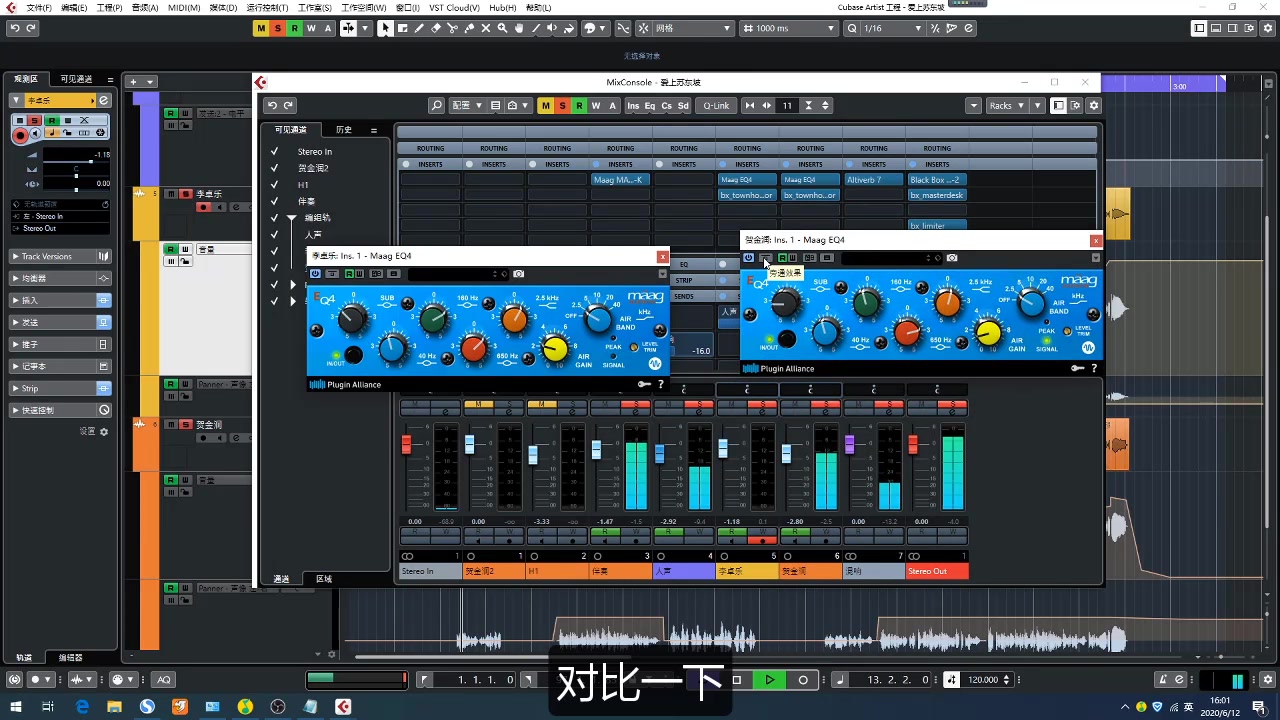Select the Comp hand tool
The height and width of the screenshot is (720, 1280).
pyautogui.click(x=521, y=28)
